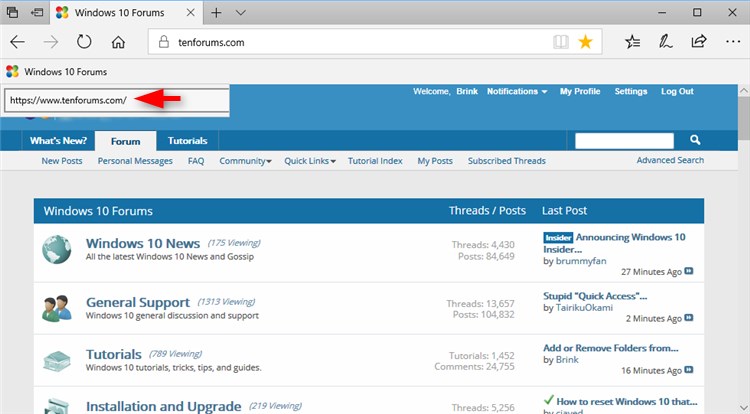Show tab previews chevron
The height and width of the screenshot is (414, 750).
tap(241, 13)
